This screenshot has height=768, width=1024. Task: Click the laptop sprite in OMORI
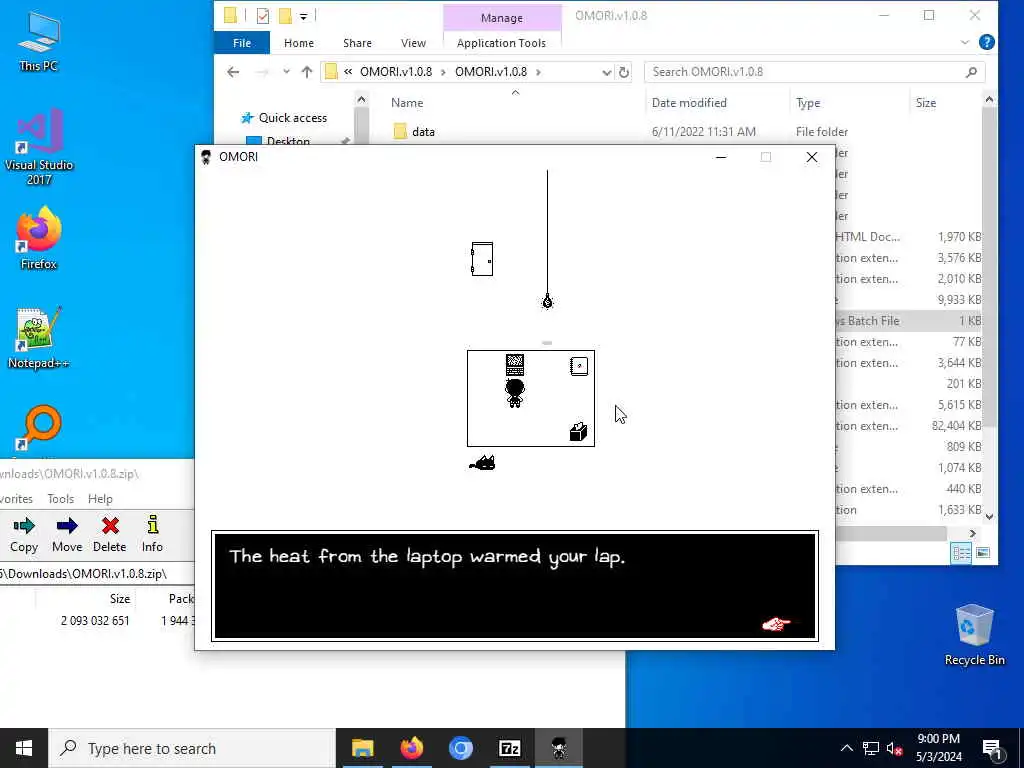[x=515, y=364]
